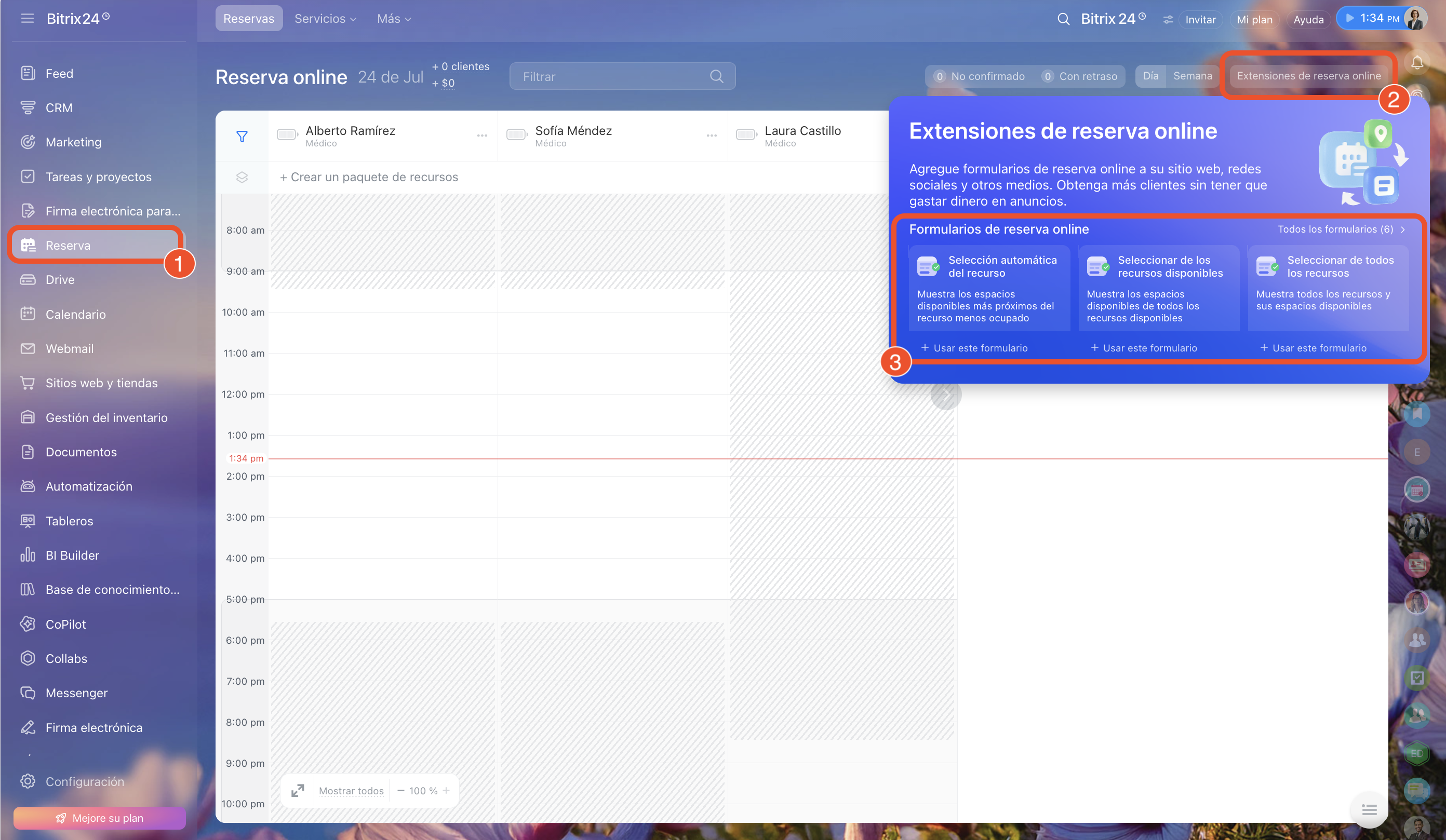This screenshot has width=1446, height=840.
Task: Open the Feed sidebar icon
Action: click(28, 73)
